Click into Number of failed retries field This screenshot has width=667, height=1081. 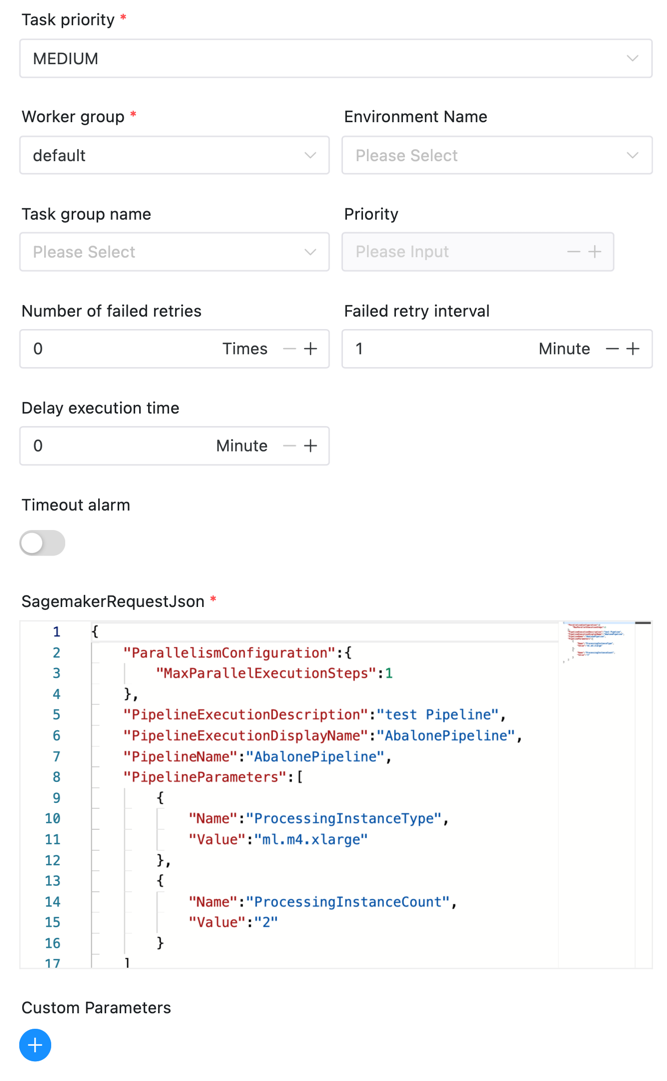(120, 349)
